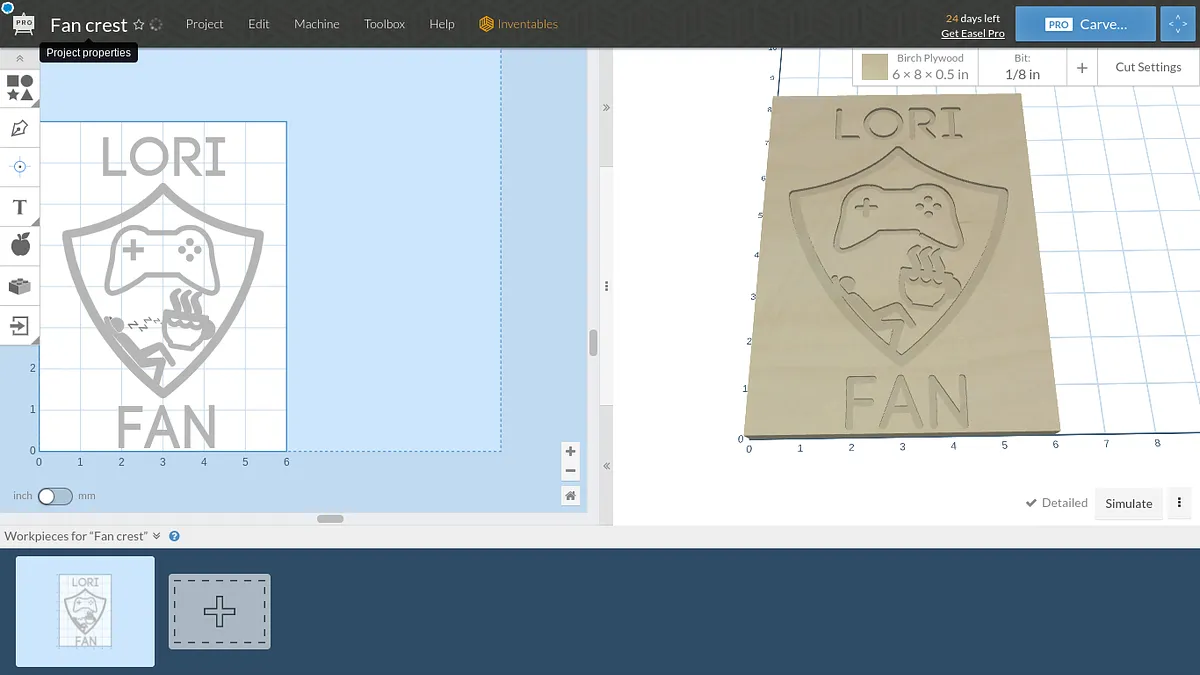The height and width of the screenshot is (675, 1200).
Task: Click the Import file icon
Action: pos(19,325)
